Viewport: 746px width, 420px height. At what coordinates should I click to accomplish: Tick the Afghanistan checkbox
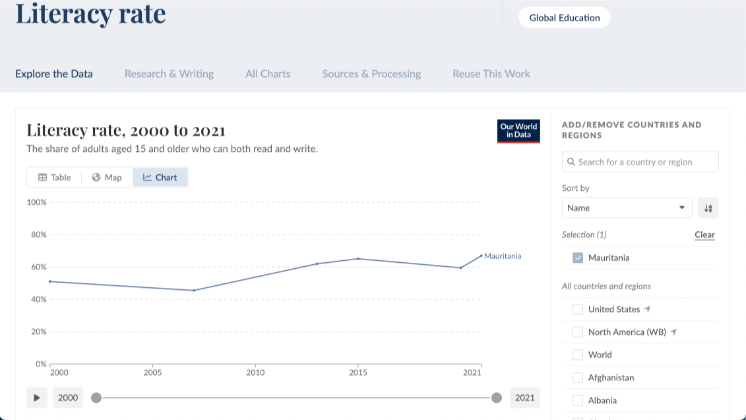577,378
